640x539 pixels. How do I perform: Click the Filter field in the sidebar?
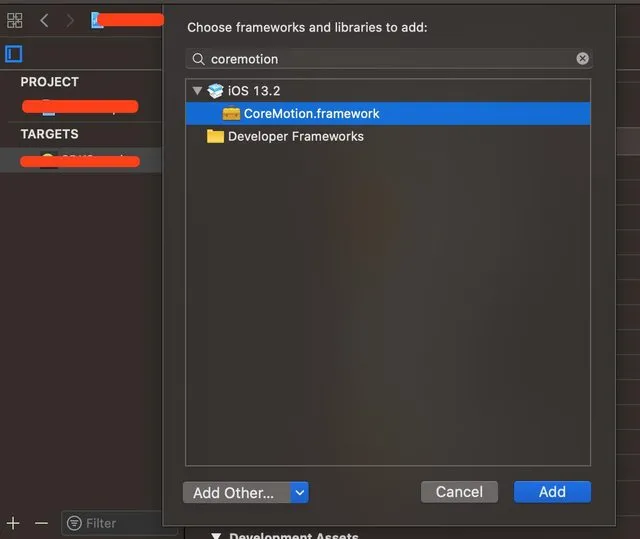[x=115, y=523]
